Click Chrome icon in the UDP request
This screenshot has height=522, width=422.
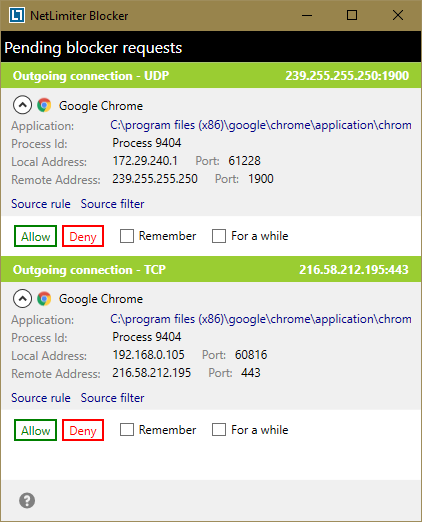pyautogui.click(x=44, y=105)
